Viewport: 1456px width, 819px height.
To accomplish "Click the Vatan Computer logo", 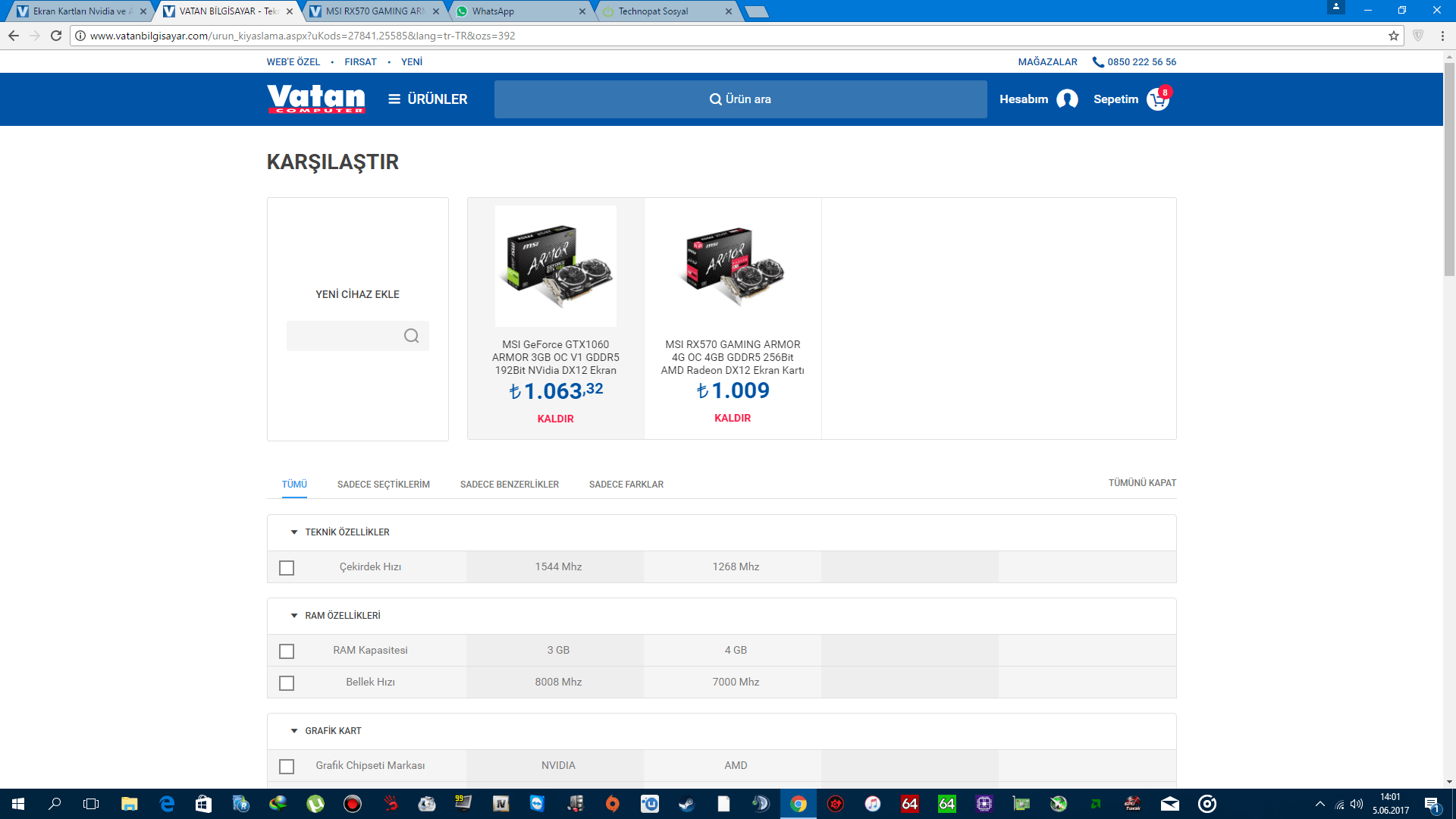I will (x=315, y=99).
